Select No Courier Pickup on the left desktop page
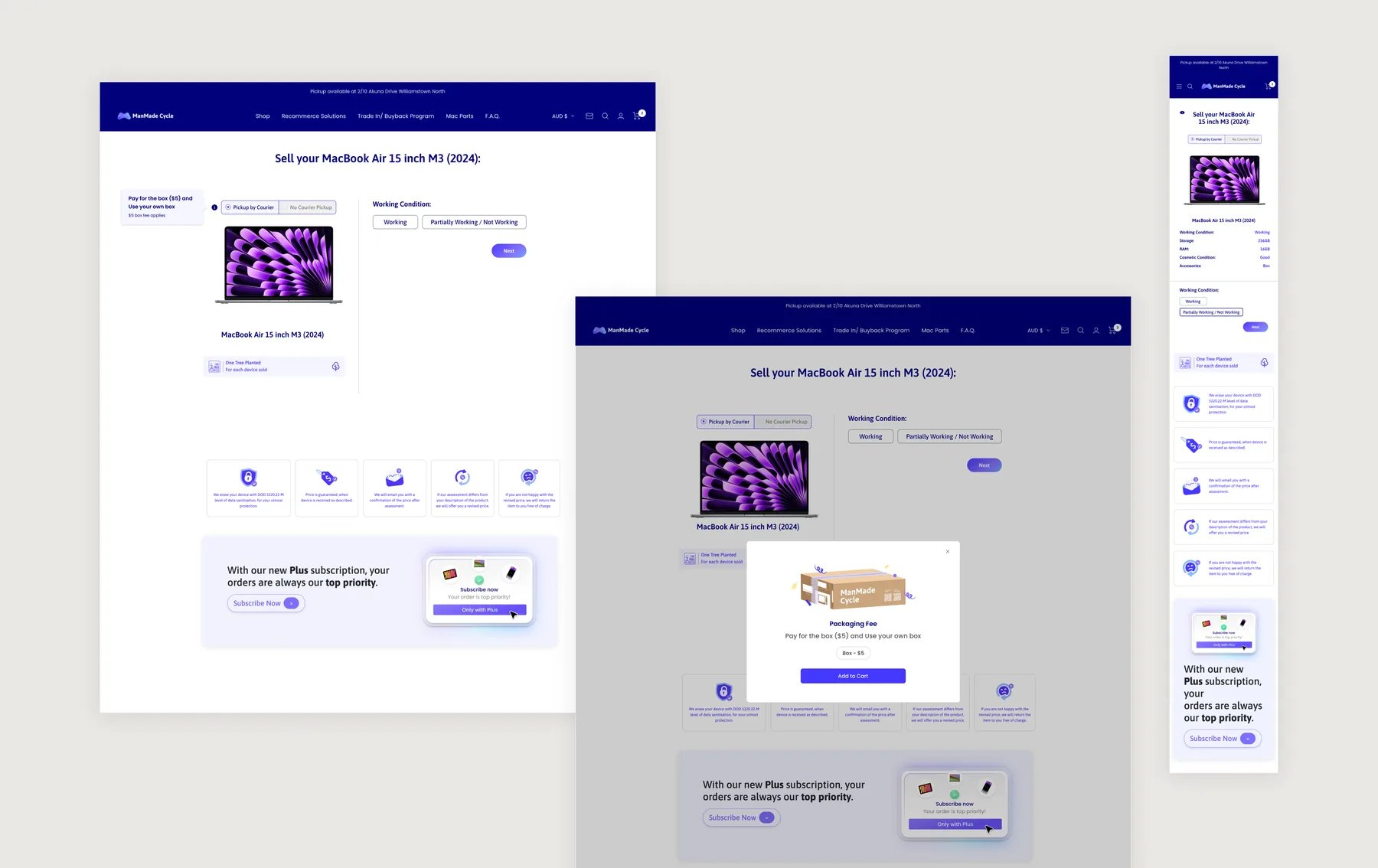 (x=308, y=207)
